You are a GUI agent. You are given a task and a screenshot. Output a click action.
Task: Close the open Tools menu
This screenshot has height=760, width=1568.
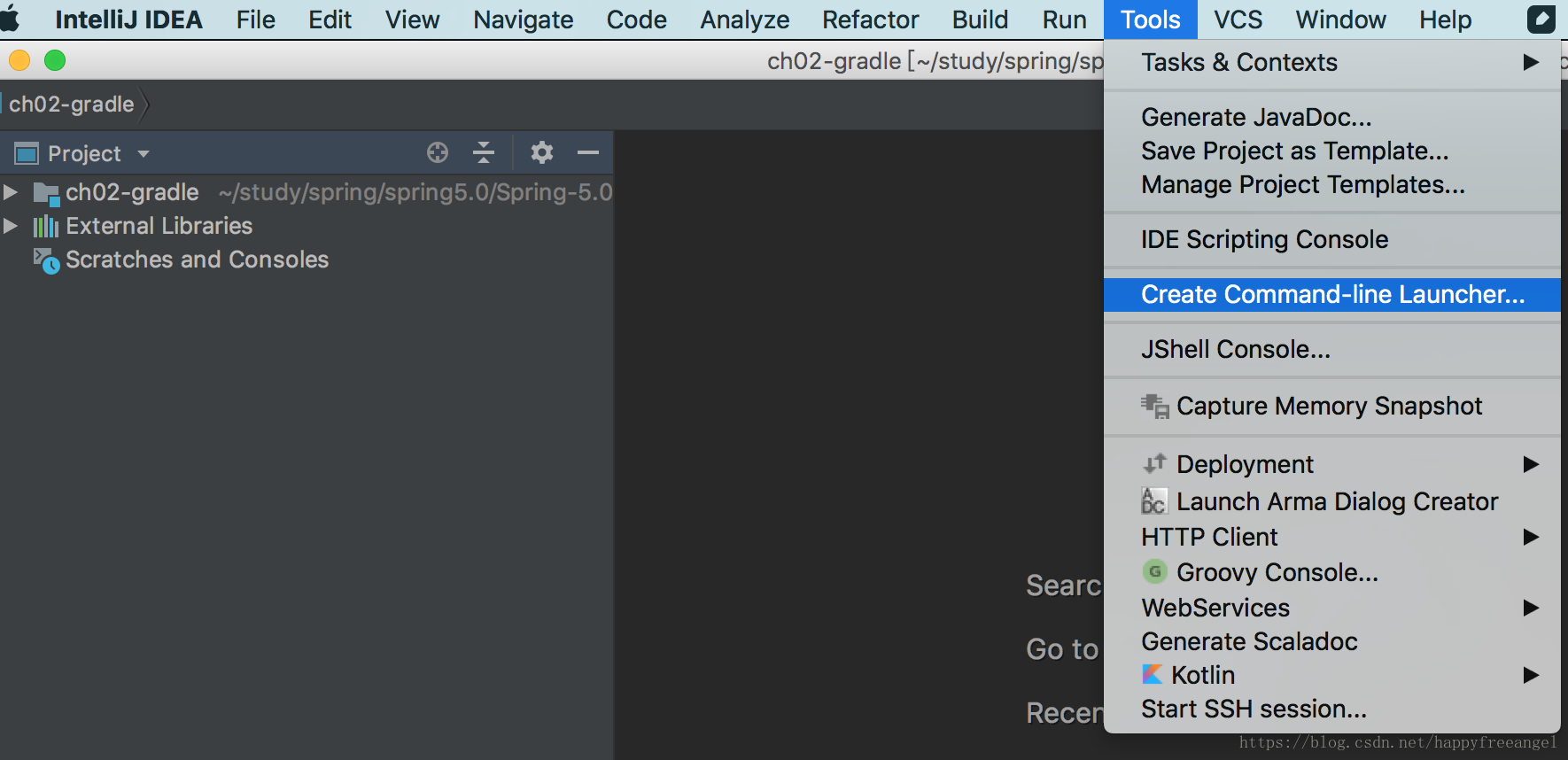pos(1150,19)
